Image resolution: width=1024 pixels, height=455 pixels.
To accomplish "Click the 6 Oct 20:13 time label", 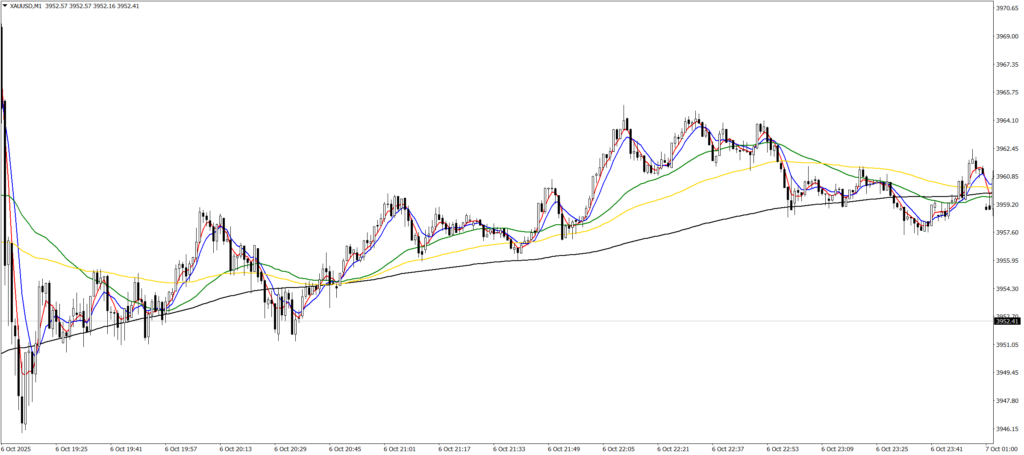I will [236, 449].
